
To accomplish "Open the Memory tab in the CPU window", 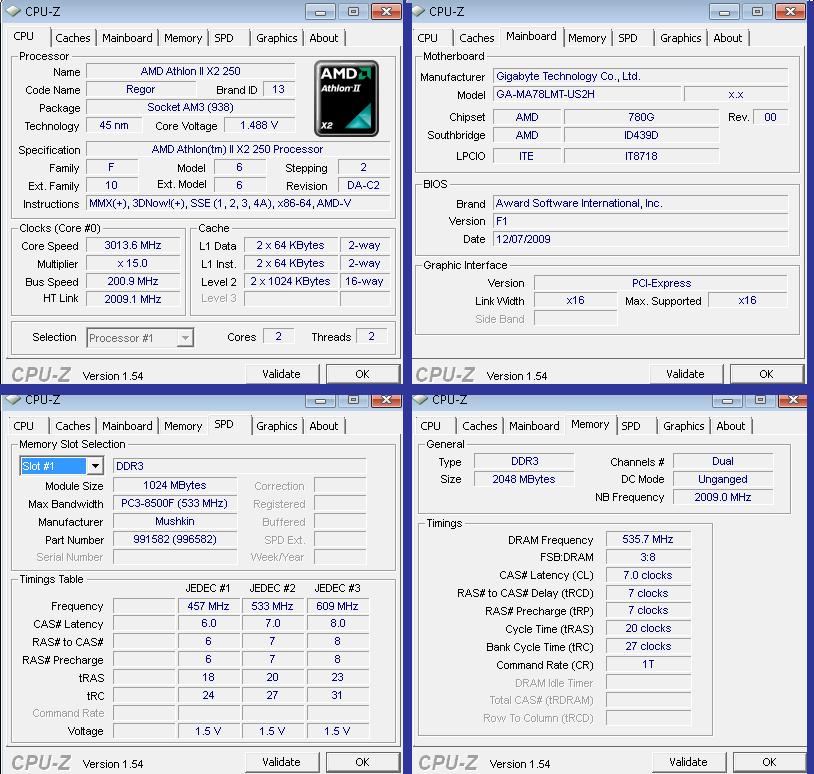I will coord(183,38).
